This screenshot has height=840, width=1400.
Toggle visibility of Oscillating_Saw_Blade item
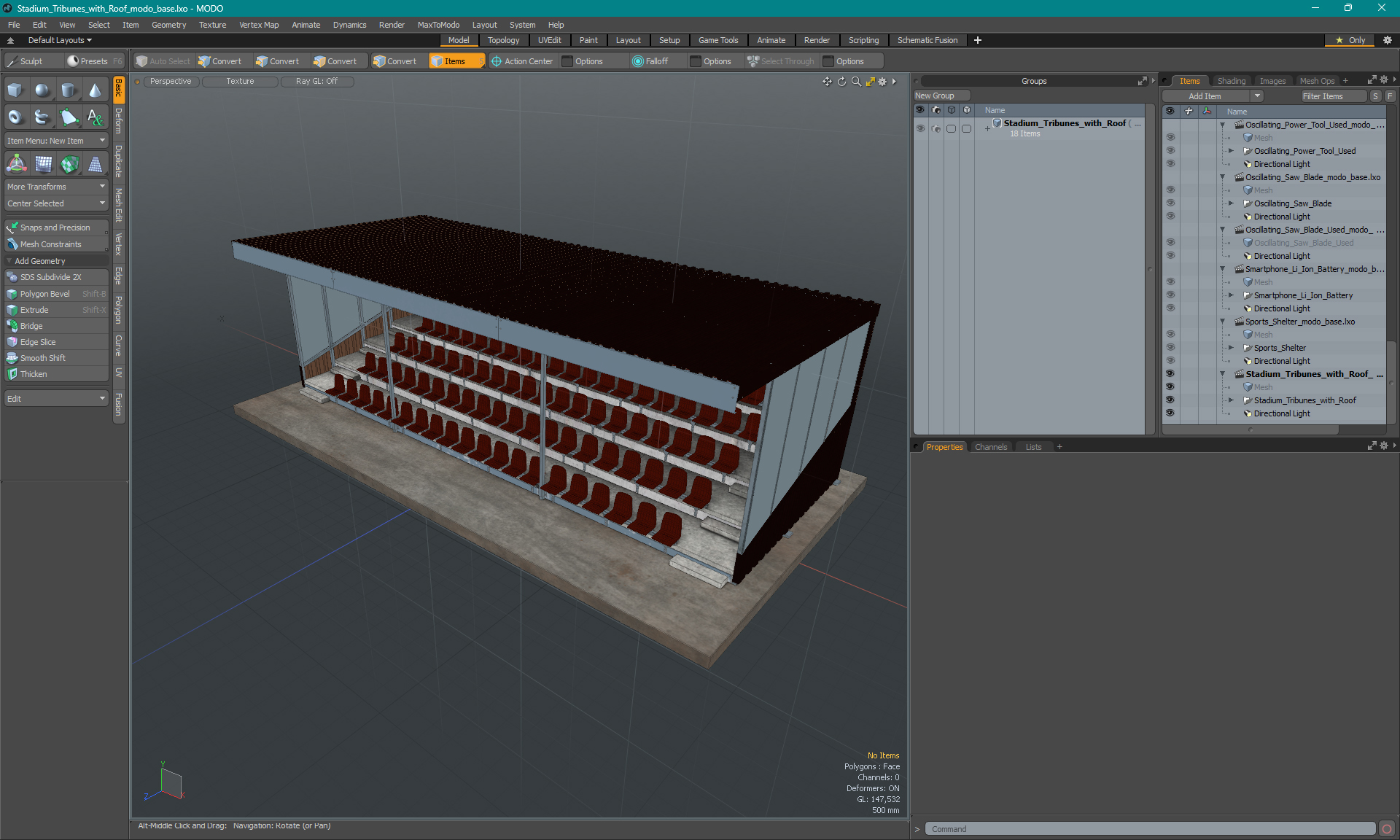coord(1170,203)
